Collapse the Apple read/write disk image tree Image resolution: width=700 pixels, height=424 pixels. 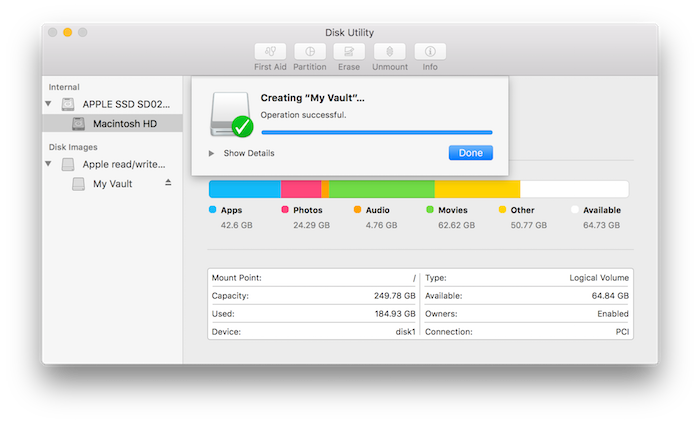(48, 164)
